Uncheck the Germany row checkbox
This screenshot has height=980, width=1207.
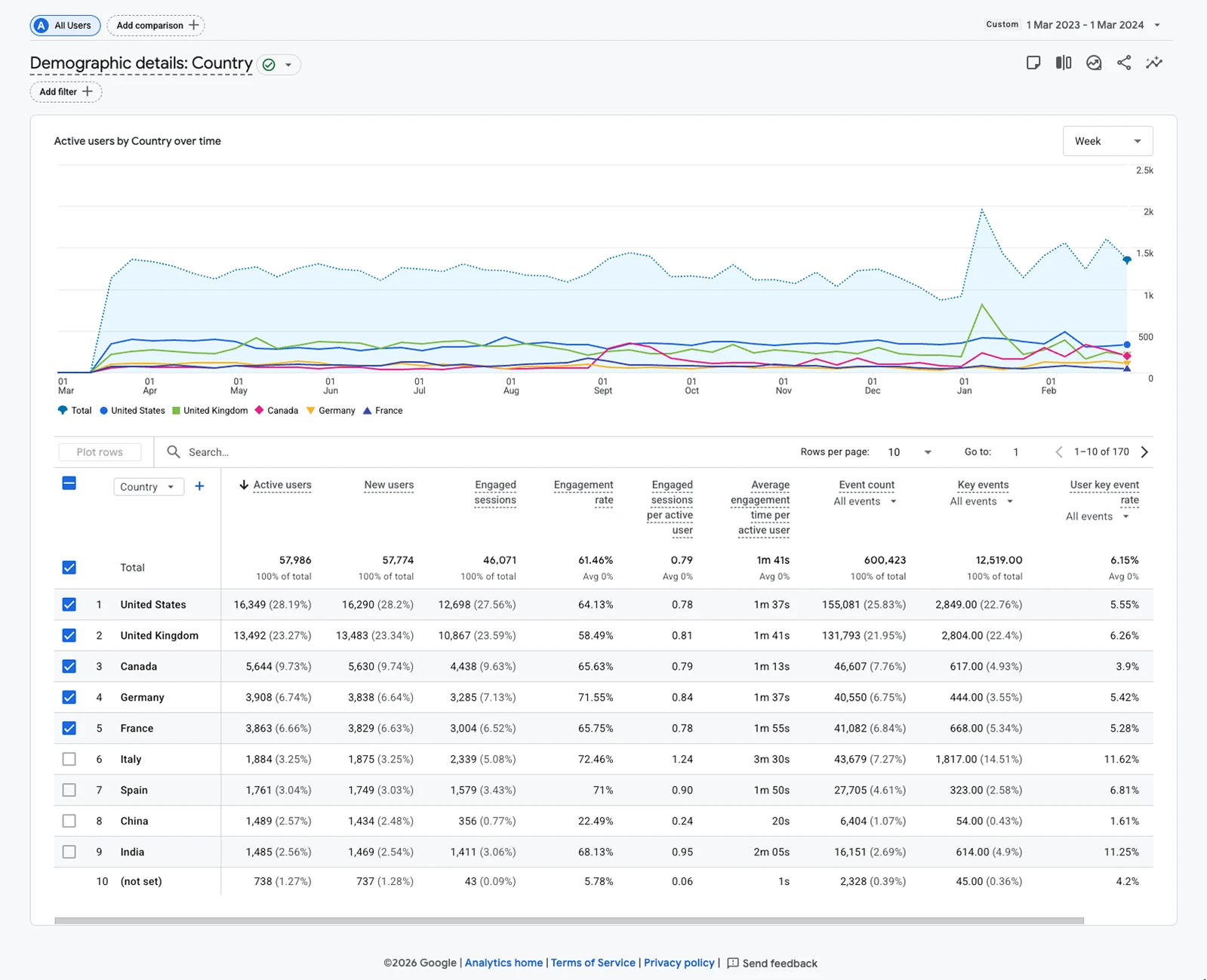(x=69, y=698)
